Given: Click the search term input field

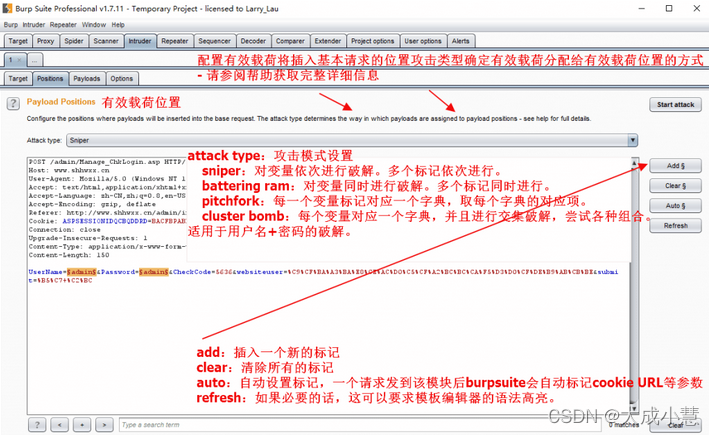Looking at the screenshot, I should 362,425.
